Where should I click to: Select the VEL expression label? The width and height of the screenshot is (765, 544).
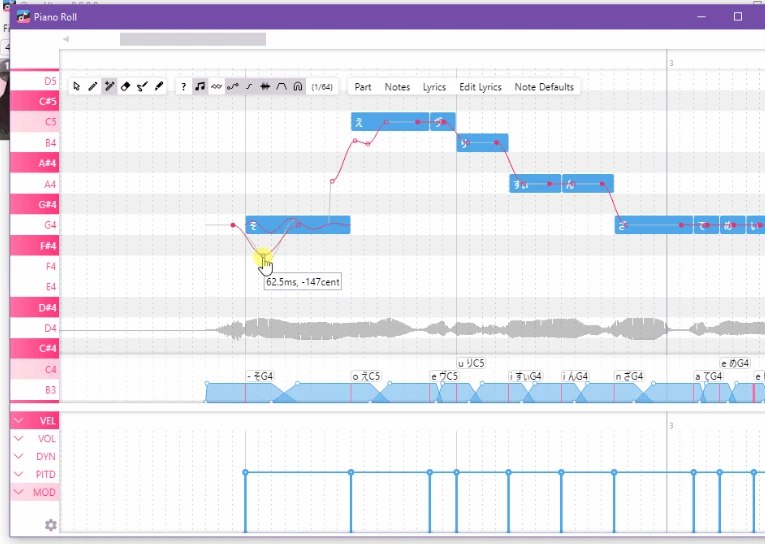pos(47,421)
